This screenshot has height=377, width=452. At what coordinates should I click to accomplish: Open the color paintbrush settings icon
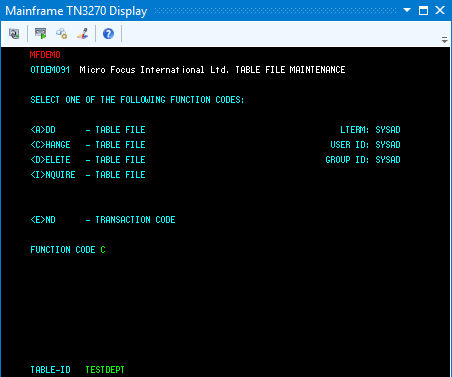[83, 34]
